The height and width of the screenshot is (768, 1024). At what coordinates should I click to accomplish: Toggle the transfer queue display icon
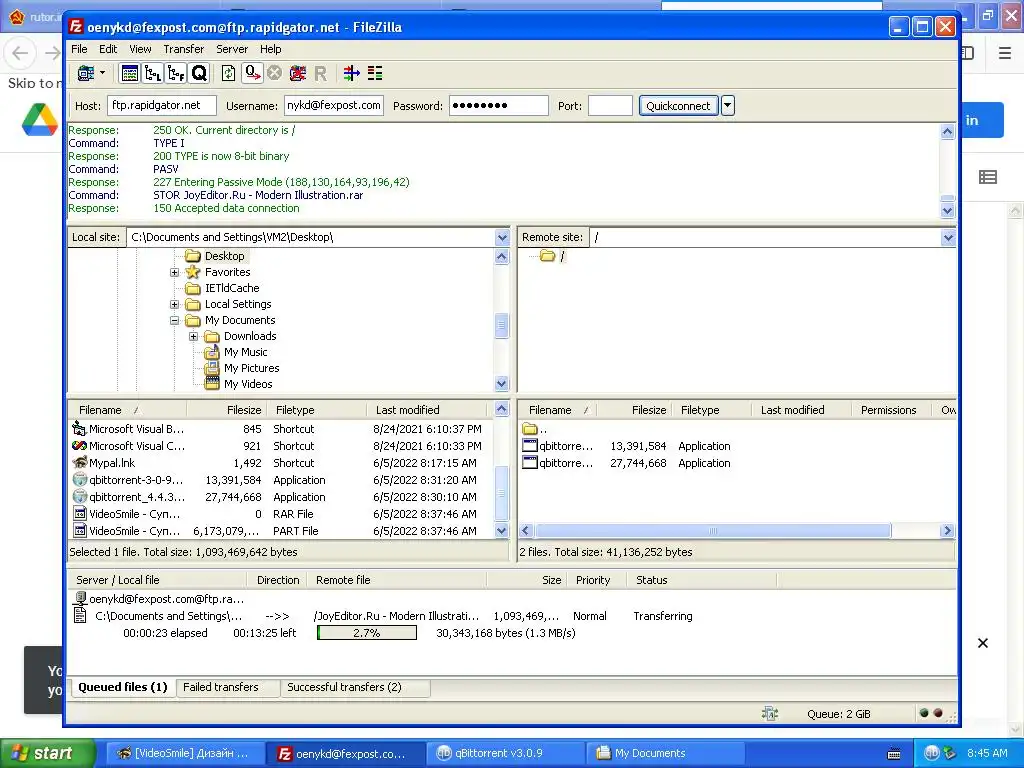(x=199, y=73)
